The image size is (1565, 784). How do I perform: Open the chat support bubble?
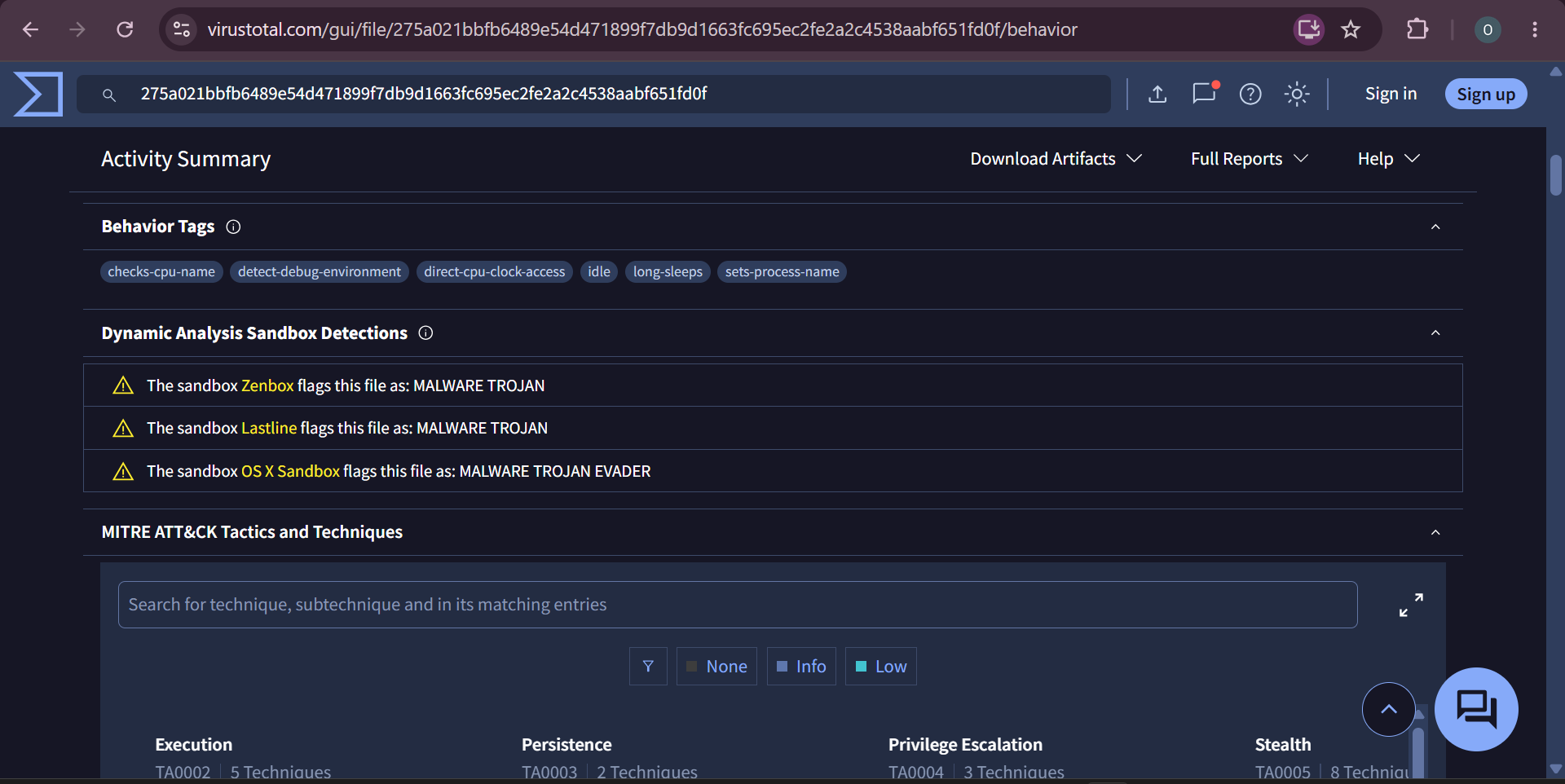point(1476,709)
